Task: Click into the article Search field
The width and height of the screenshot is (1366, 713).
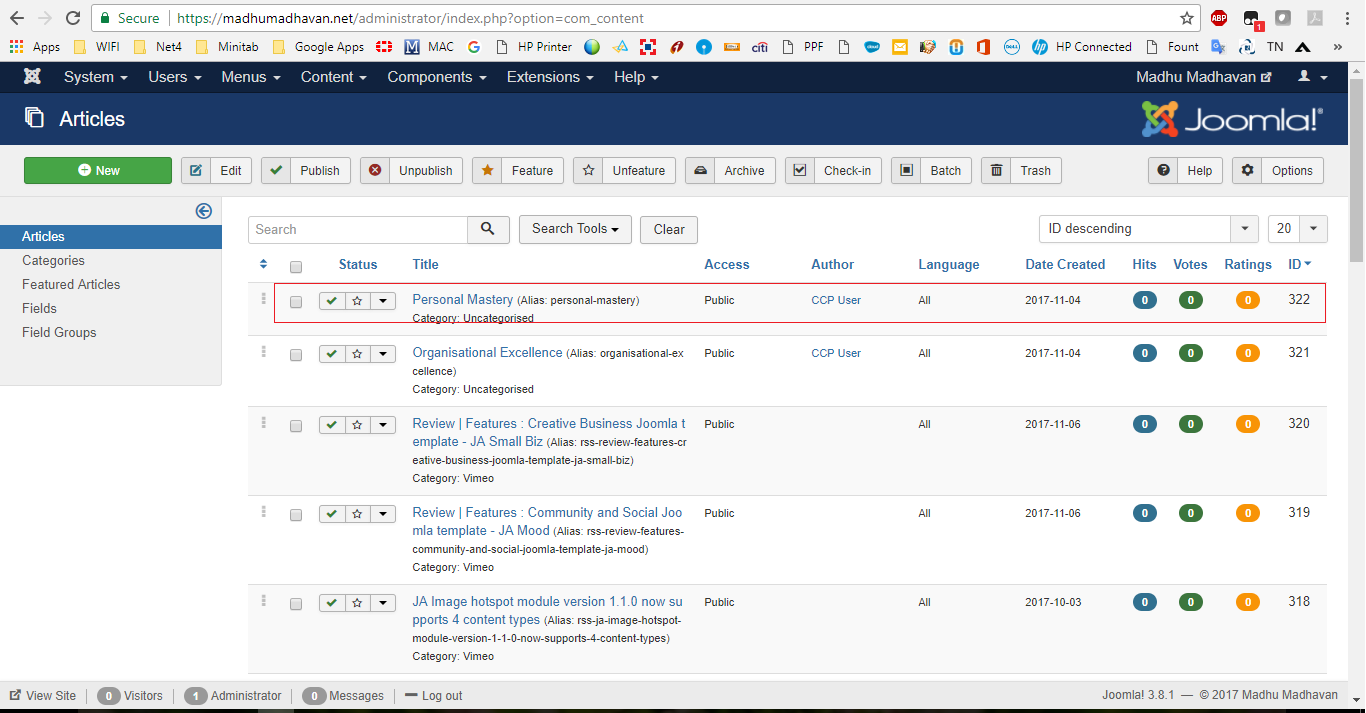Action: [358, 229]
